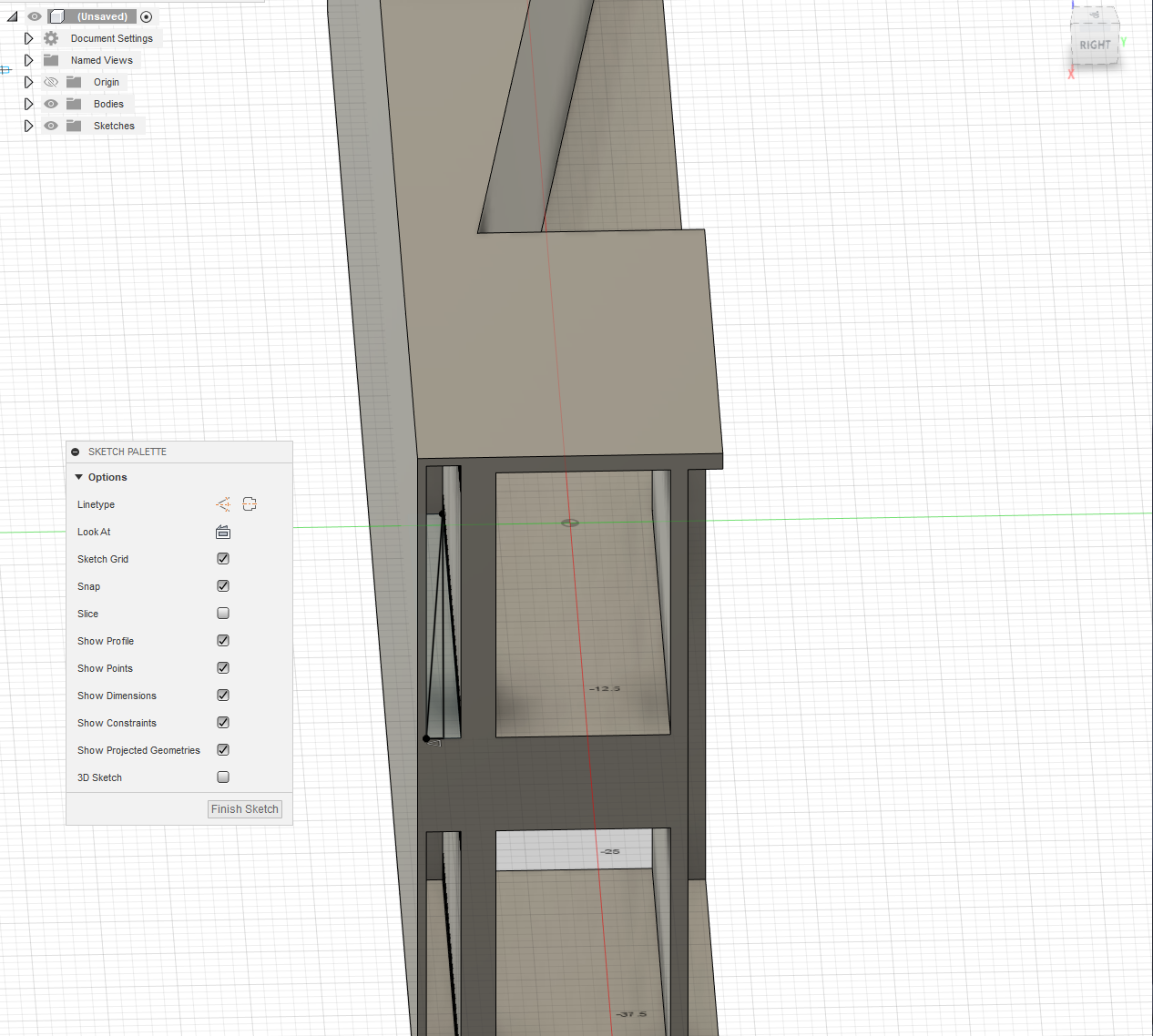This screenshot has height=1036, width=1153.
Task: Click the Look At icon
Action: tap(223, 532)
